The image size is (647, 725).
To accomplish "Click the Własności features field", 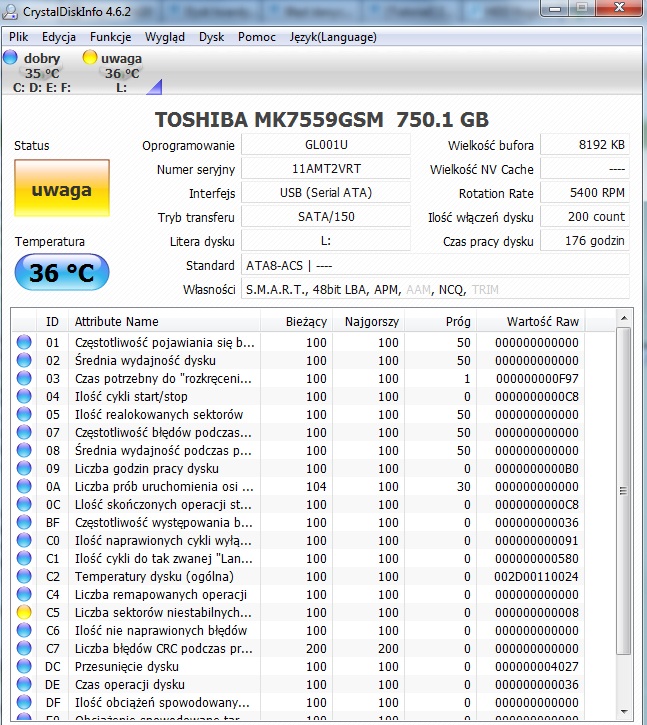I will (435, 289).
